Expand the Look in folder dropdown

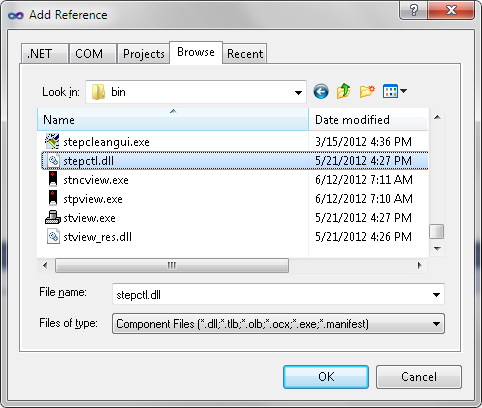[298, 92]
